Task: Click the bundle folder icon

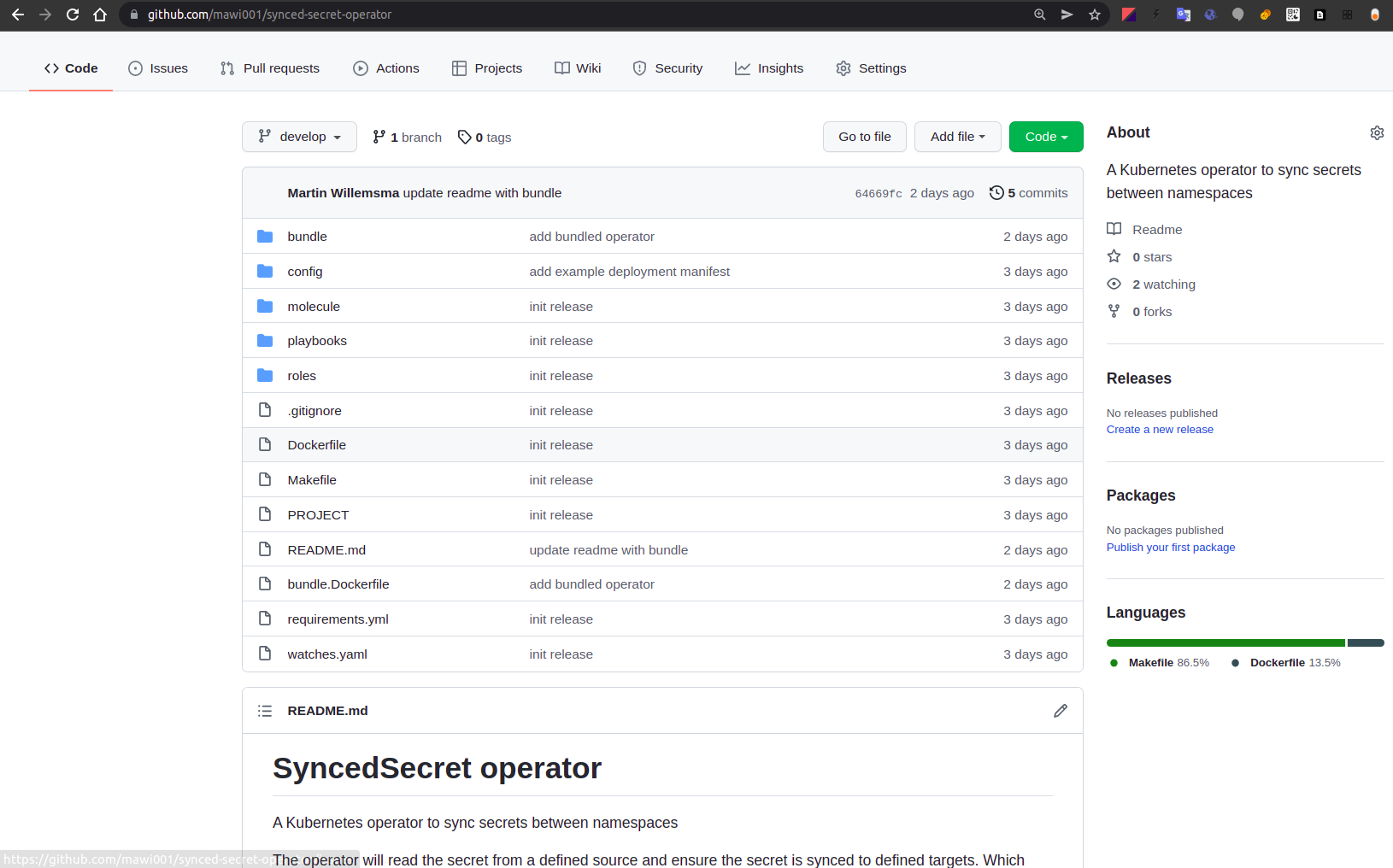Action: [x=265, y=237]
